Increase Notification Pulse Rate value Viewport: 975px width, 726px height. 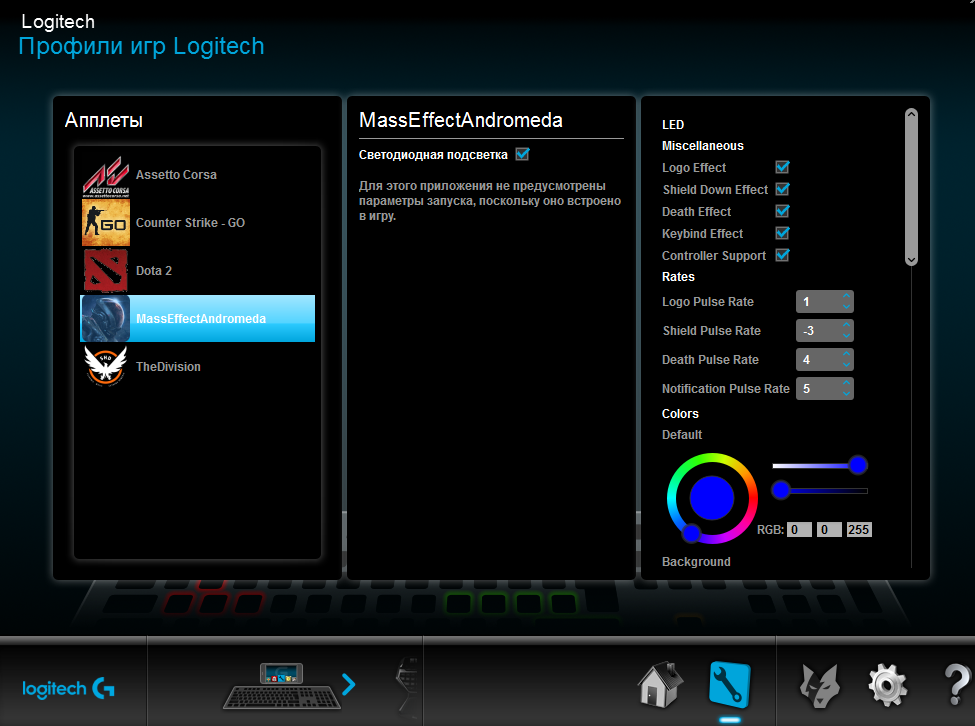(846, 383)
